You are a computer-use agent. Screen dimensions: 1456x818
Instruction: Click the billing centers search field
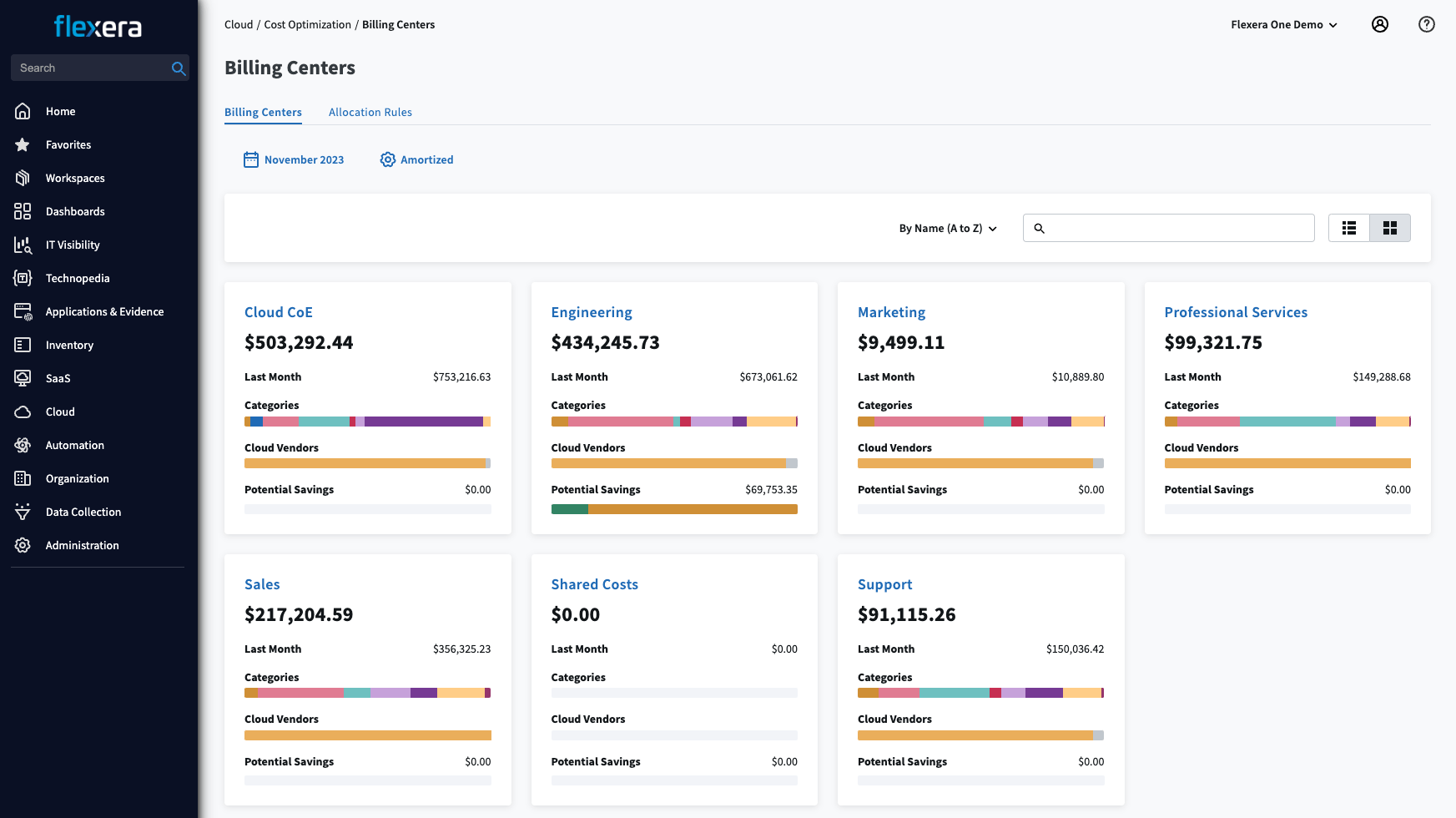pos(1178,228)
